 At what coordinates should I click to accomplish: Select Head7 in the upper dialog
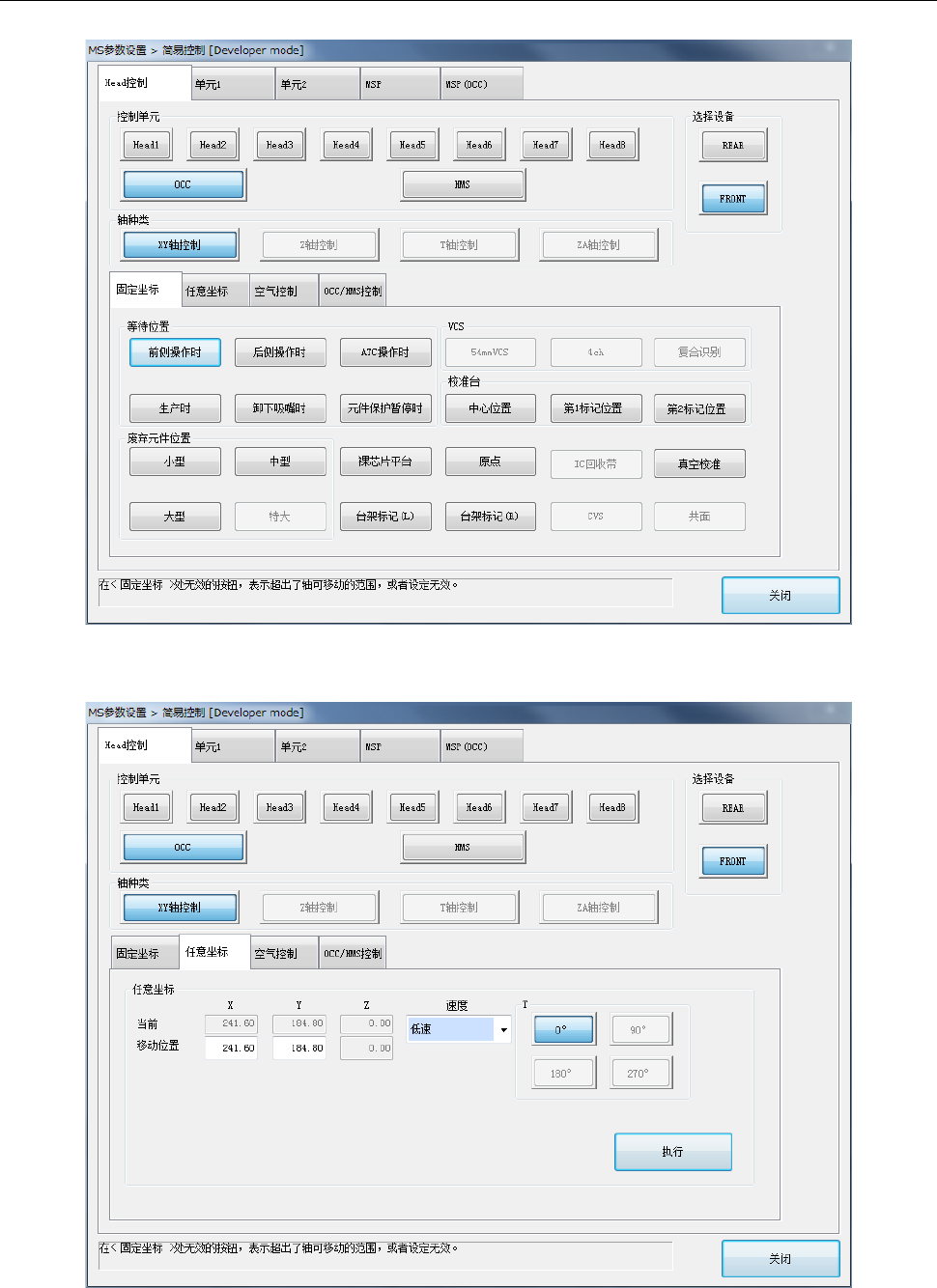click(547, 145)
